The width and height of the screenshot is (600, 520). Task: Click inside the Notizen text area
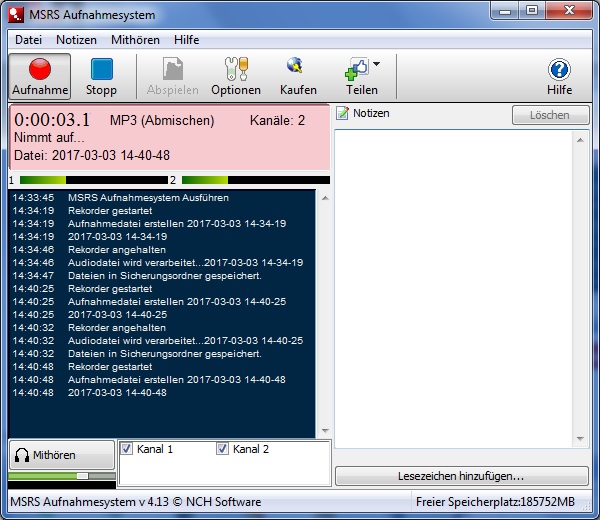[x=453, y=289]
